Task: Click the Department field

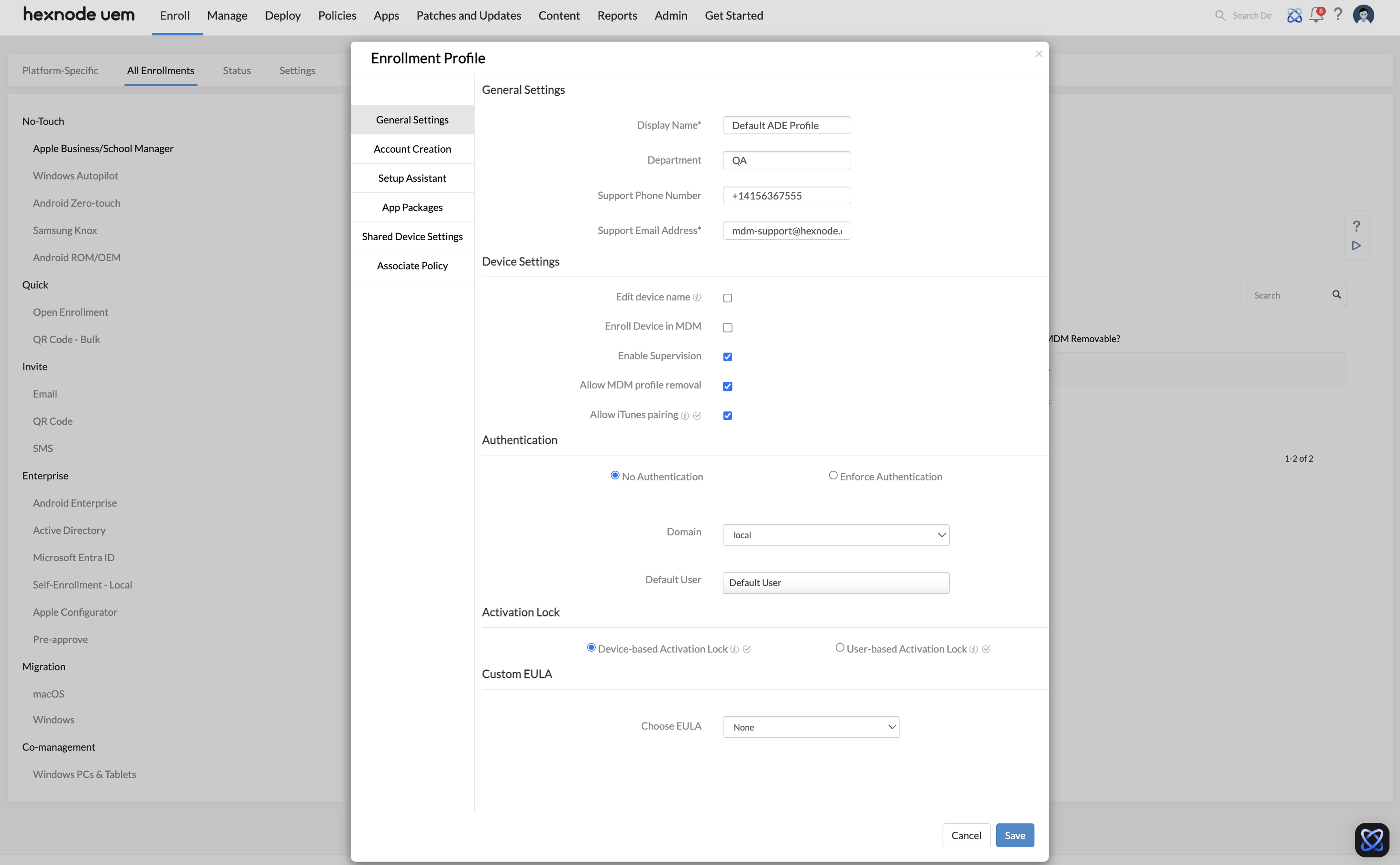Action: 787,160
